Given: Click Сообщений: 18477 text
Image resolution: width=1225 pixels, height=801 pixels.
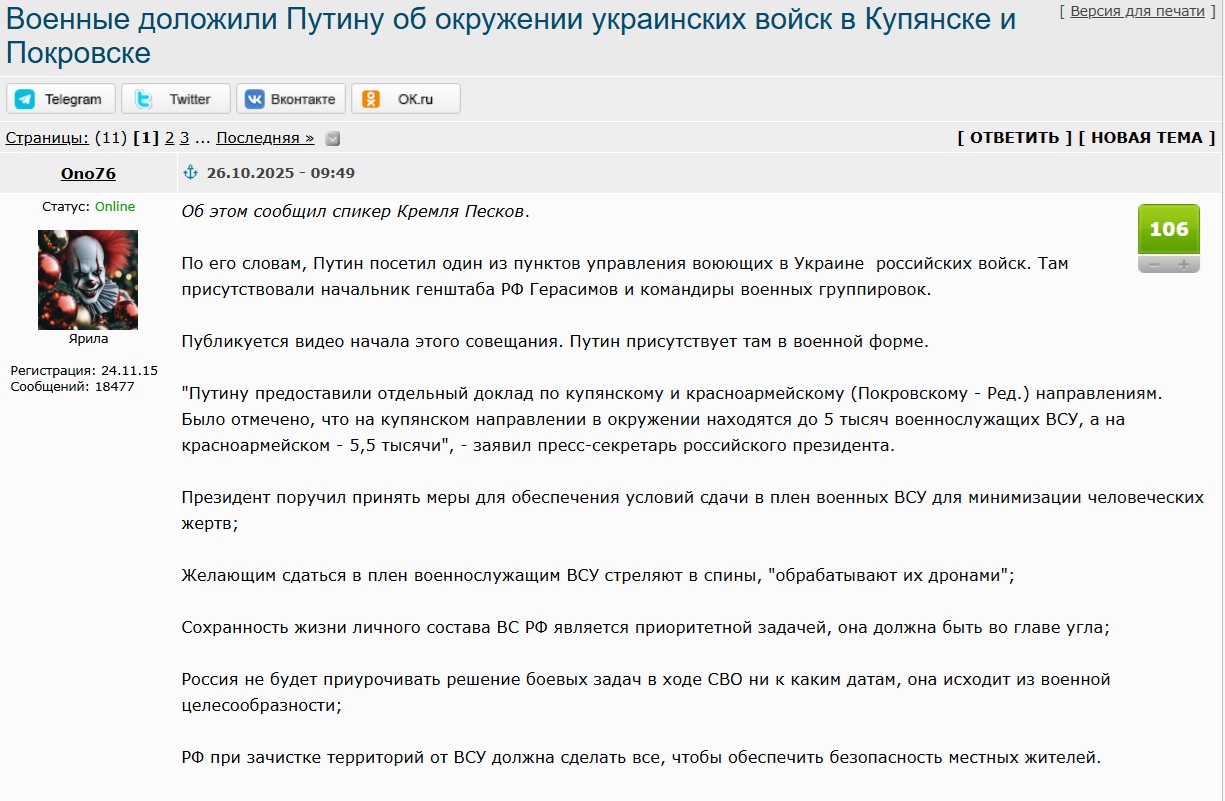Looking at the screenshot, I should tap(72, 387).
